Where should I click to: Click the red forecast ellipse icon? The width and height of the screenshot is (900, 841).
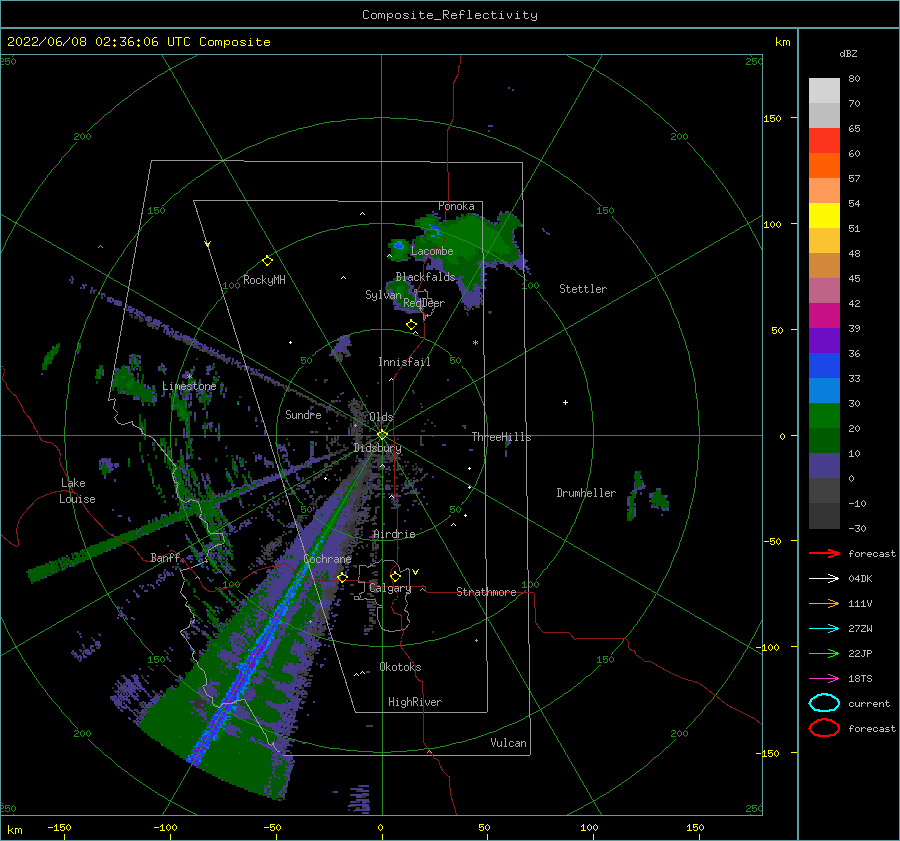click(x=824, y=728)
